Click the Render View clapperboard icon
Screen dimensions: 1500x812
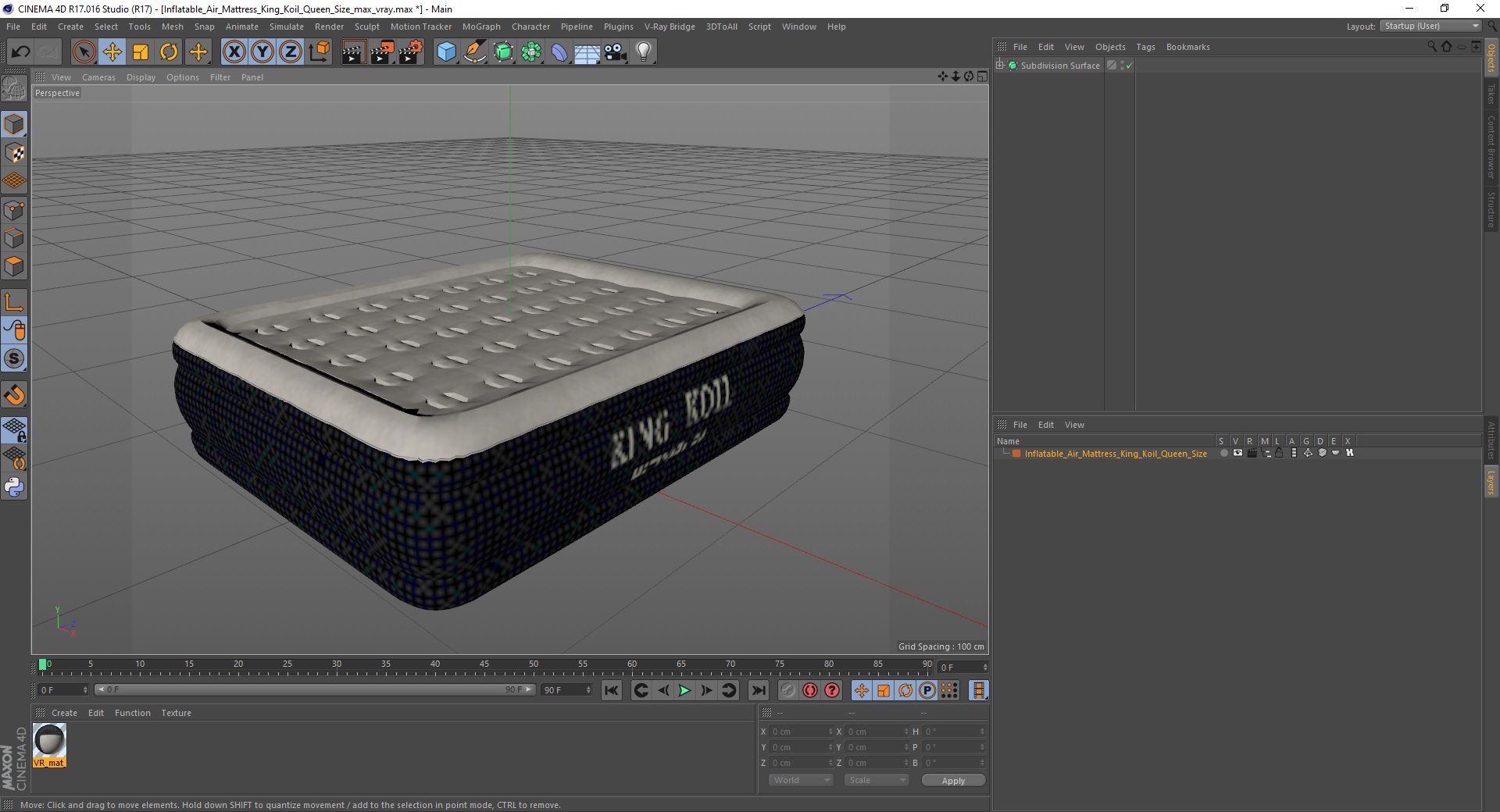click(x=353, y=52)
